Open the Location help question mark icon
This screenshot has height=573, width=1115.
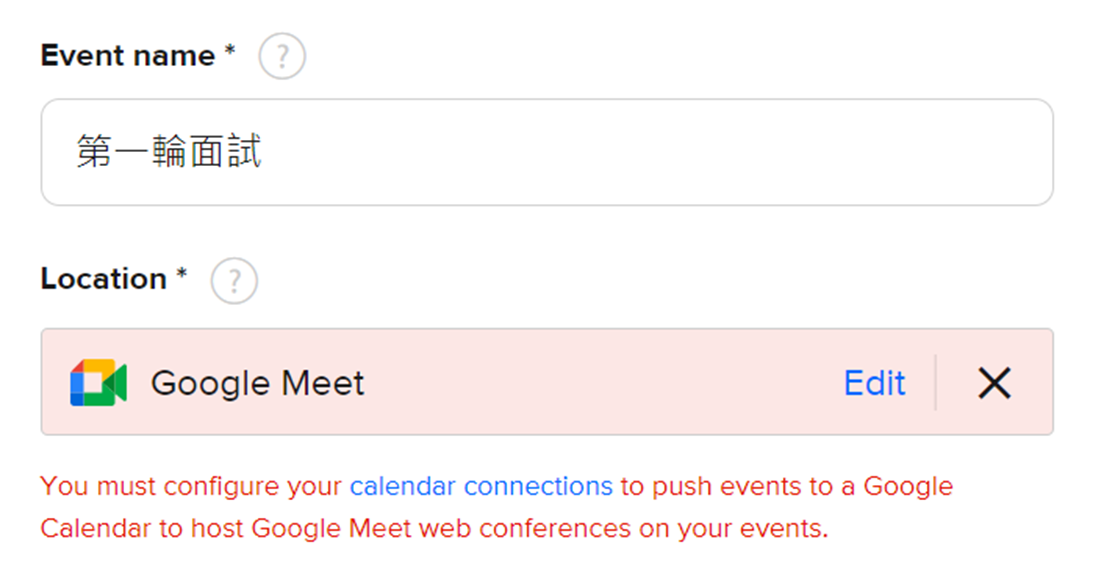234,281
